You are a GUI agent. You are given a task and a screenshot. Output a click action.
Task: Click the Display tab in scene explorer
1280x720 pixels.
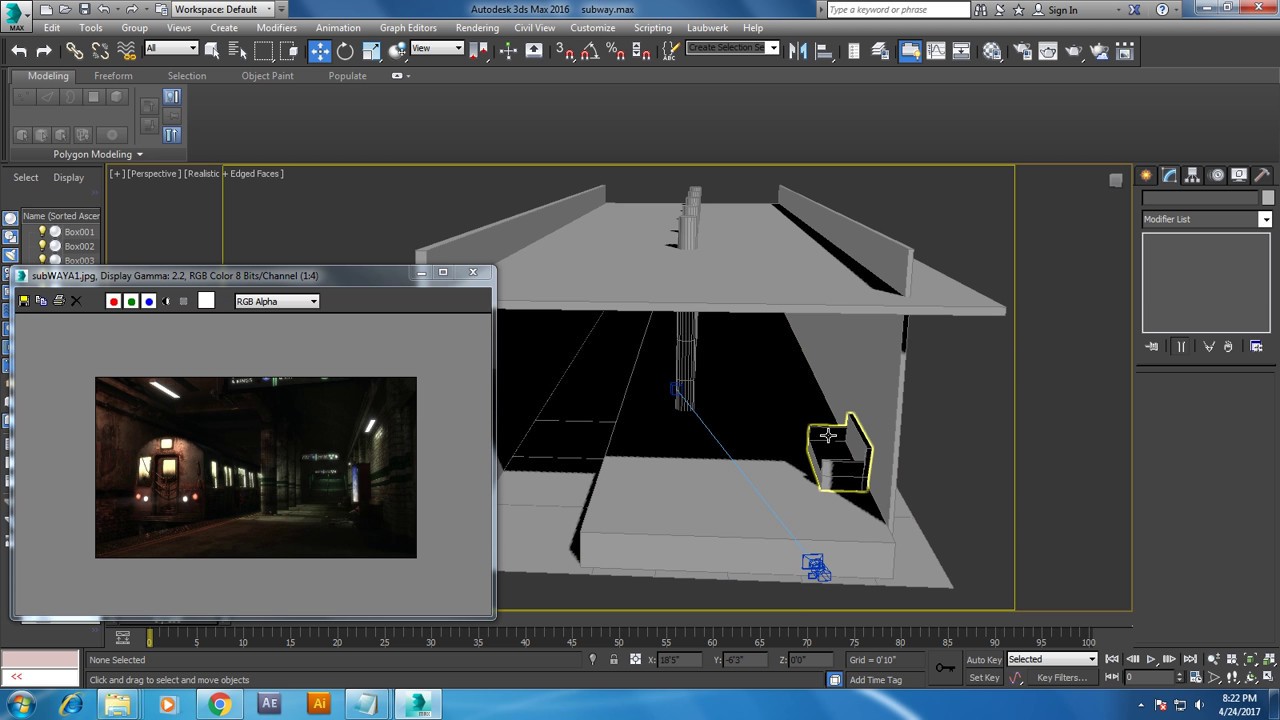pyautogui.click(x=69, y=178)
